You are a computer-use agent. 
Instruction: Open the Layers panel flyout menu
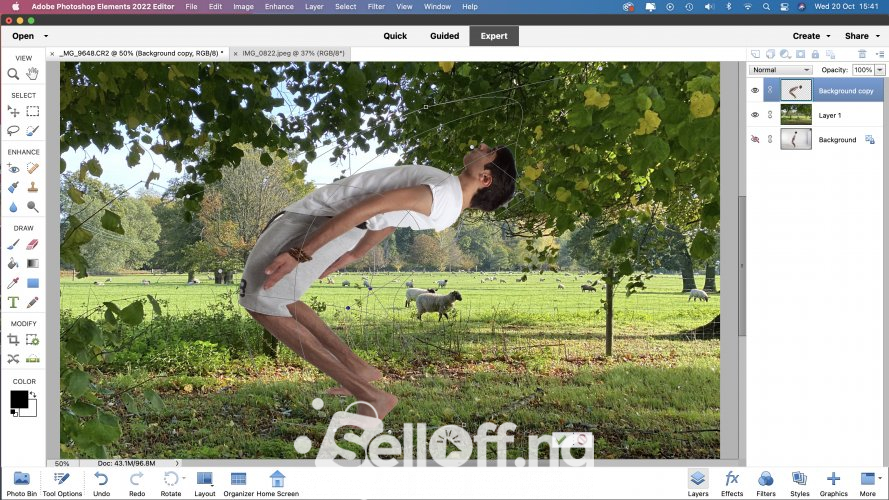[x=879, y=54]
